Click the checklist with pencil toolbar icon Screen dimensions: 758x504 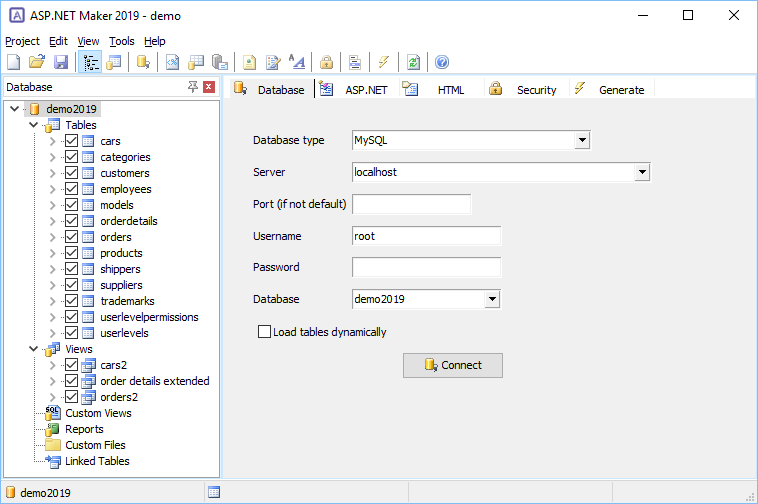click(273, 62)
